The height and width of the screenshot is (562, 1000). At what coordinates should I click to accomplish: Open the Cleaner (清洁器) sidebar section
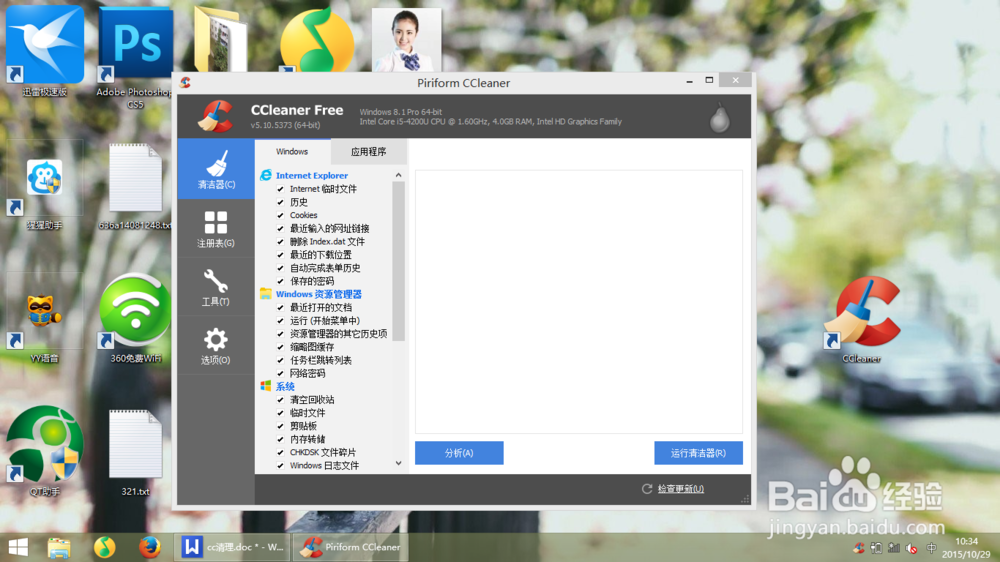[216, 169]
